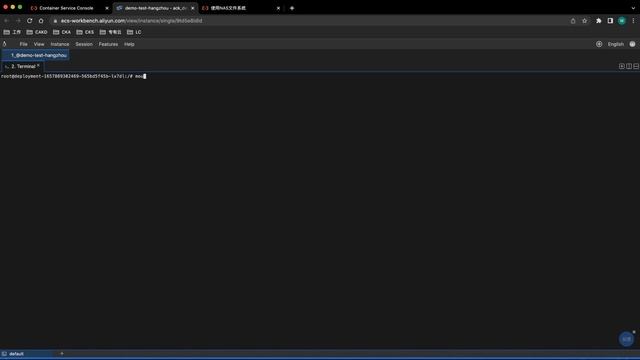The height and width of the screenshot is (360, 640).
Task: Open a new browser tab
Action: pyautogui.click(x=292, y=8)
